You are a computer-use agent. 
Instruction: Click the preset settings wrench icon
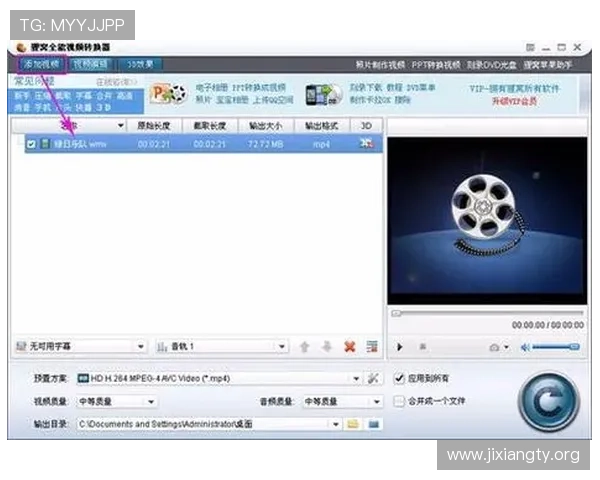(373, 379)
